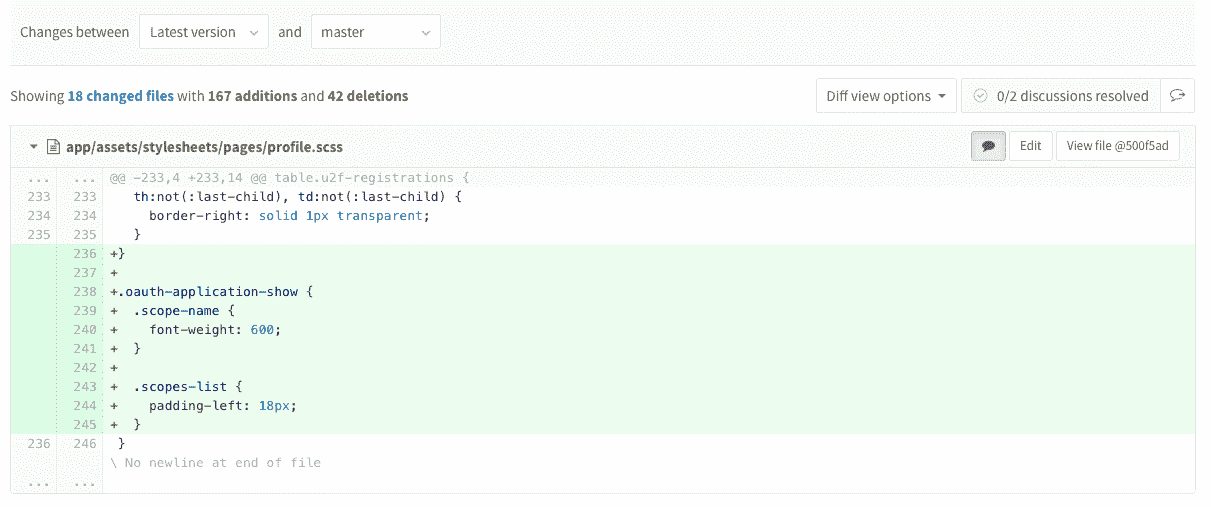Click the file document icon beside profile.scss
Viewport: 1211px width, 507px height.
[x=53, y=147]
